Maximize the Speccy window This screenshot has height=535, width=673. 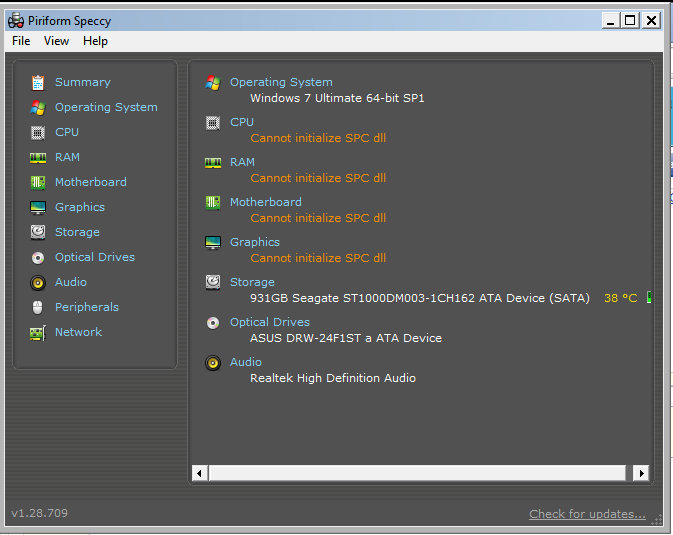[x=630, y=20]
